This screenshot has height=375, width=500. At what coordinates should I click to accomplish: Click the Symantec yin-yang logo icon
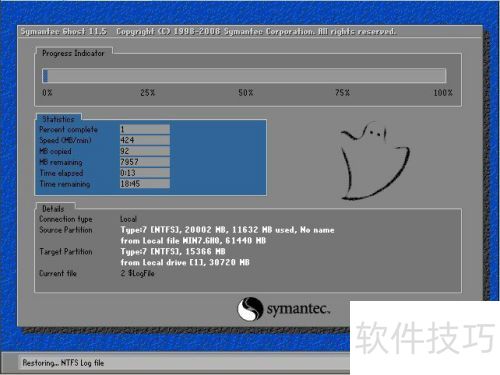click(x=250, y=309)
